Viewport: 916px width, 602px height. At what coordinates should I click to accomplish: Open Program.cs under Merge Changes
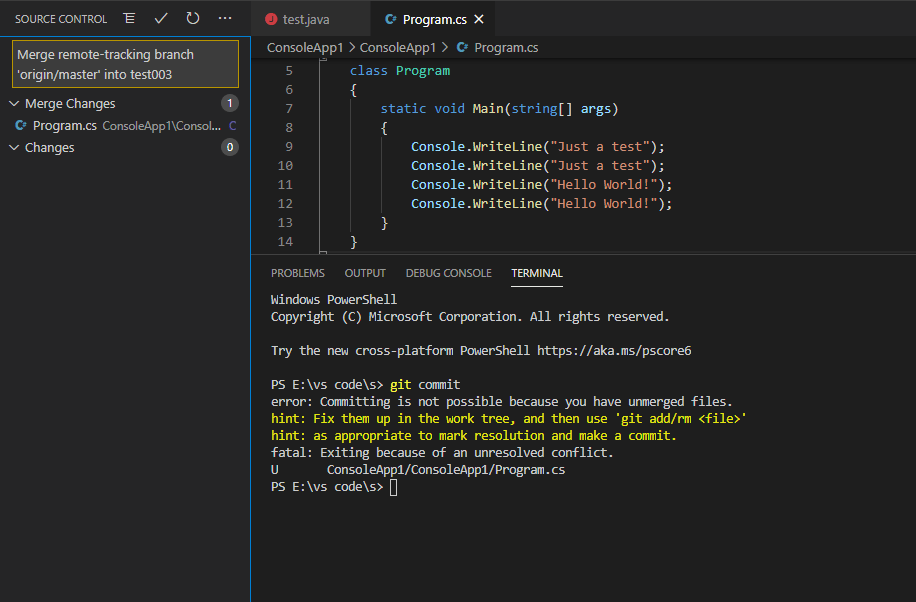click(125, 126)
